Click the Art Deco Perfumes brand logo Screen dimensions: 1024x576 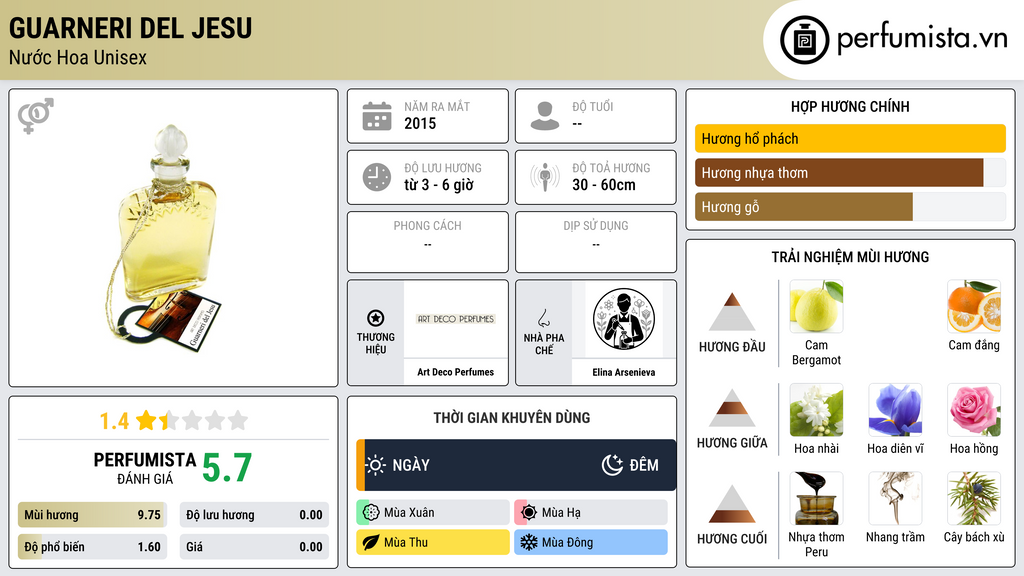point(456,319)
